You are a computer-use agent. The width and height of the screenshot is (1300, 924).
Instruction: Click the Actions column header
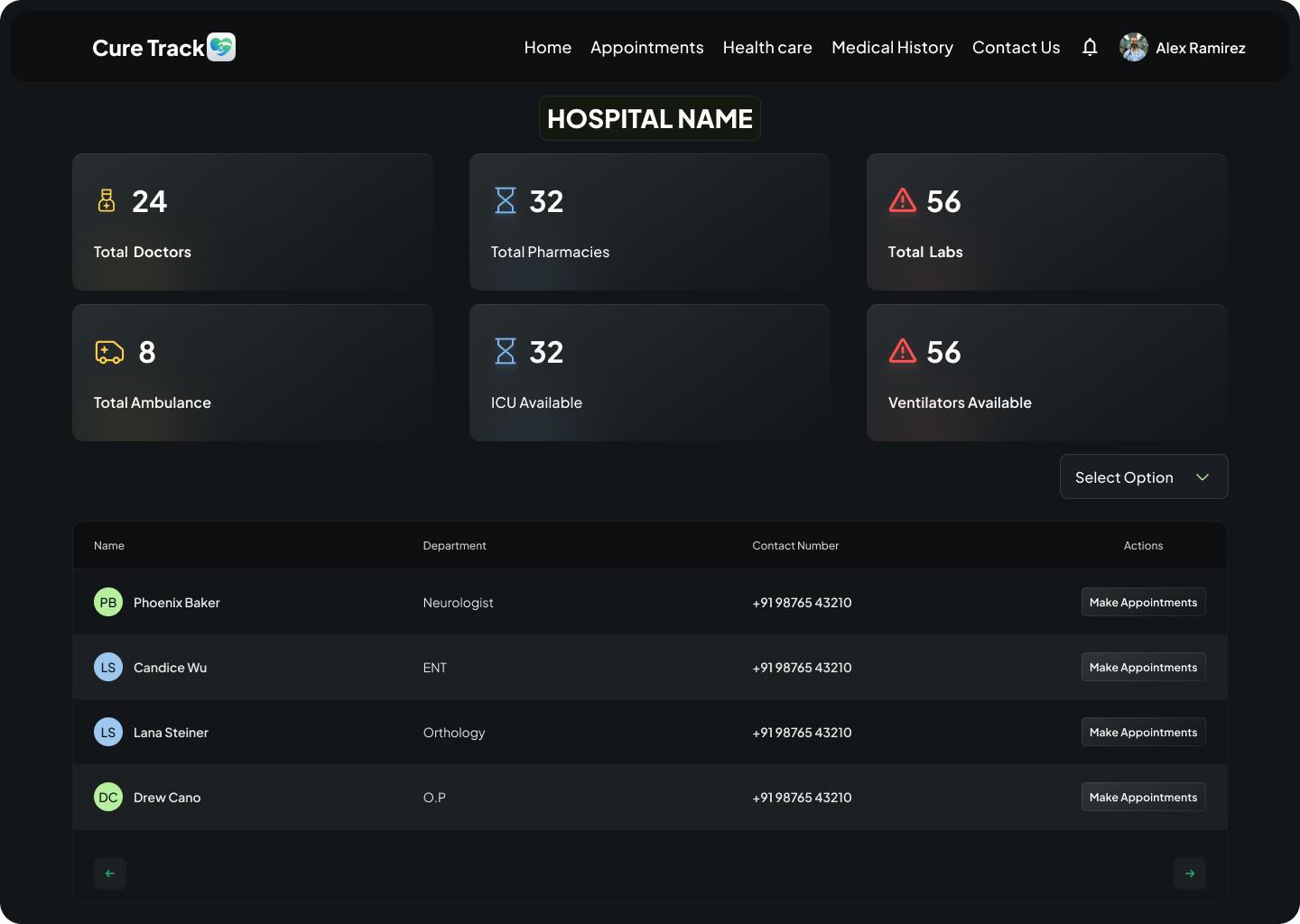pyautogui.click(x=1143, y=545)
